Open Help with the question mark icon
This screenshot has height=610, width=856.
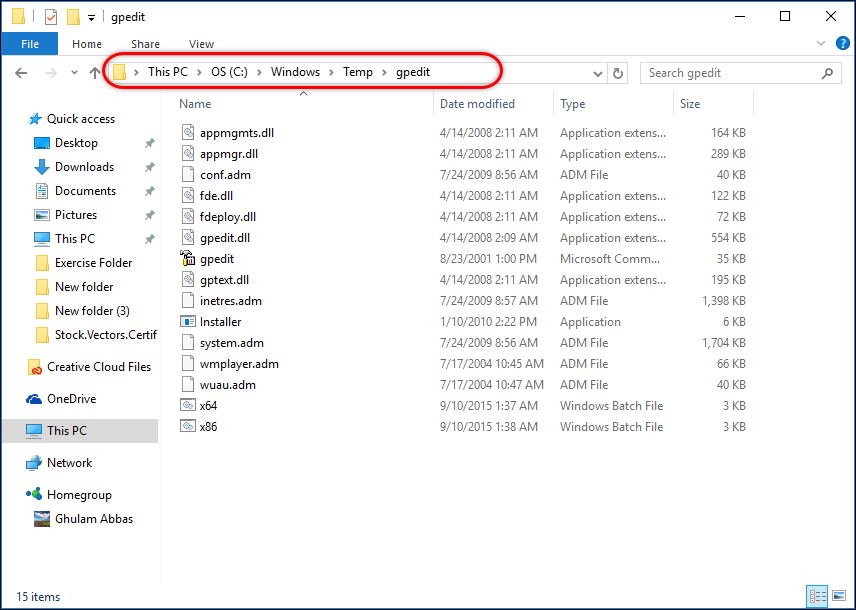click(842, 43)
